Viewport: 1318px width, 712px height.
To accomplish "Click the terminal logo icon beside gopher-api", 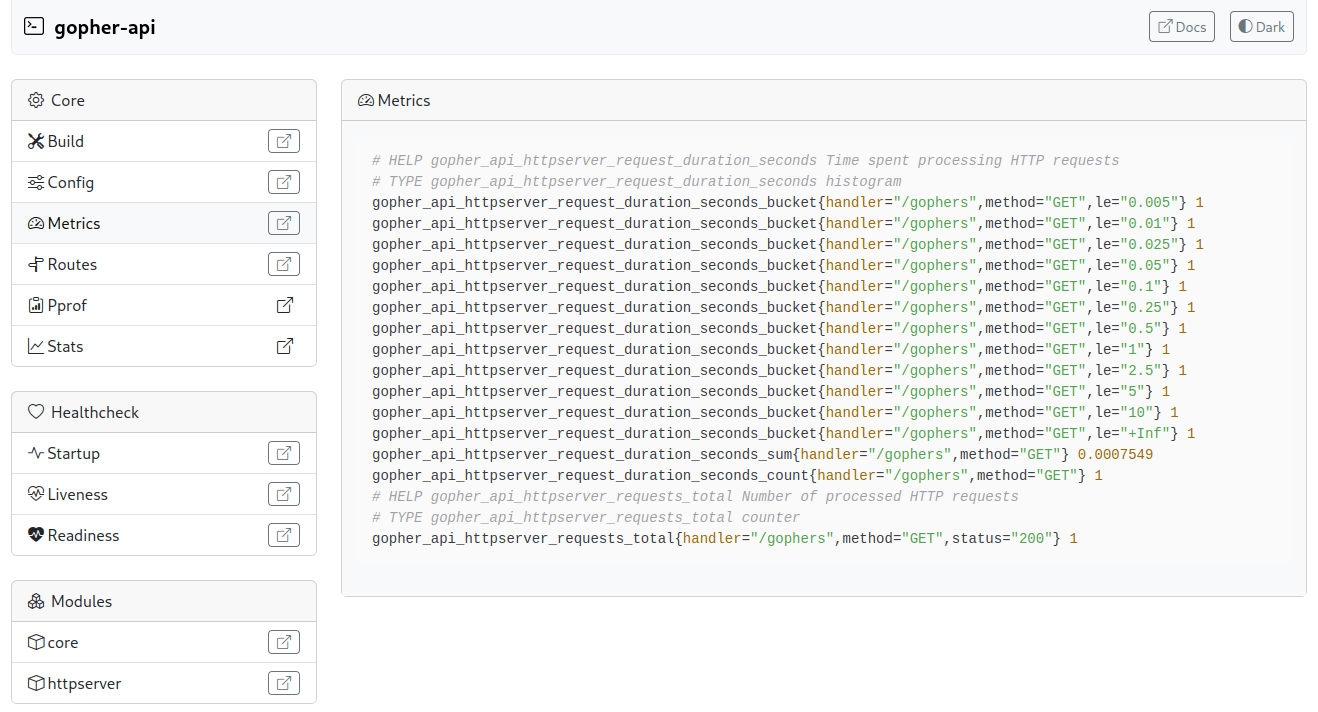I will point(34,27).
